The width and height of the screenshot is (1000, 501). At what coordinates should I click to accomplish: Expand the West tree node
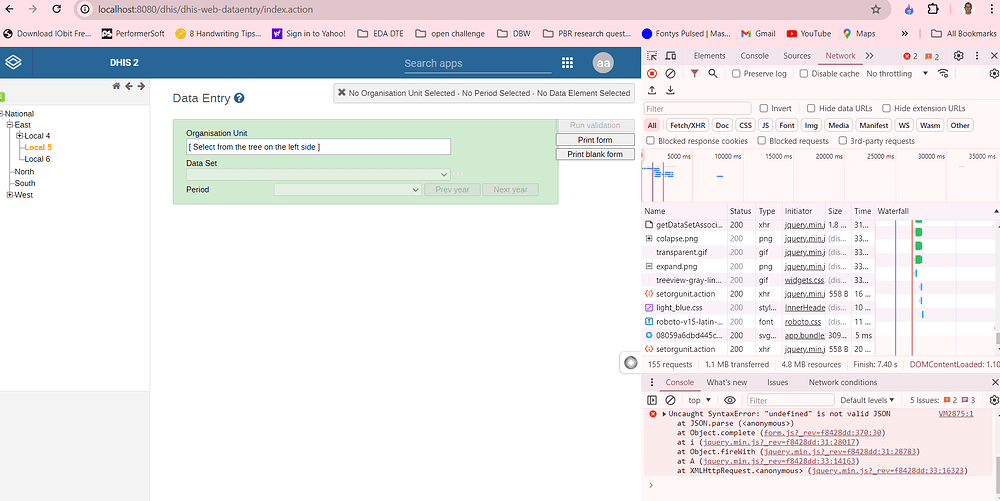[10, 195]
